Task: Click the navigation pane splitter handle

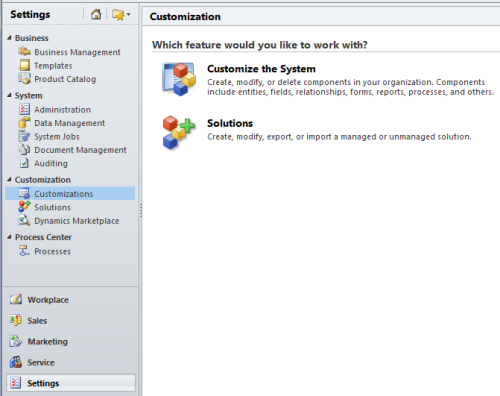Action: pyautogui.click(x=141, y=210)
